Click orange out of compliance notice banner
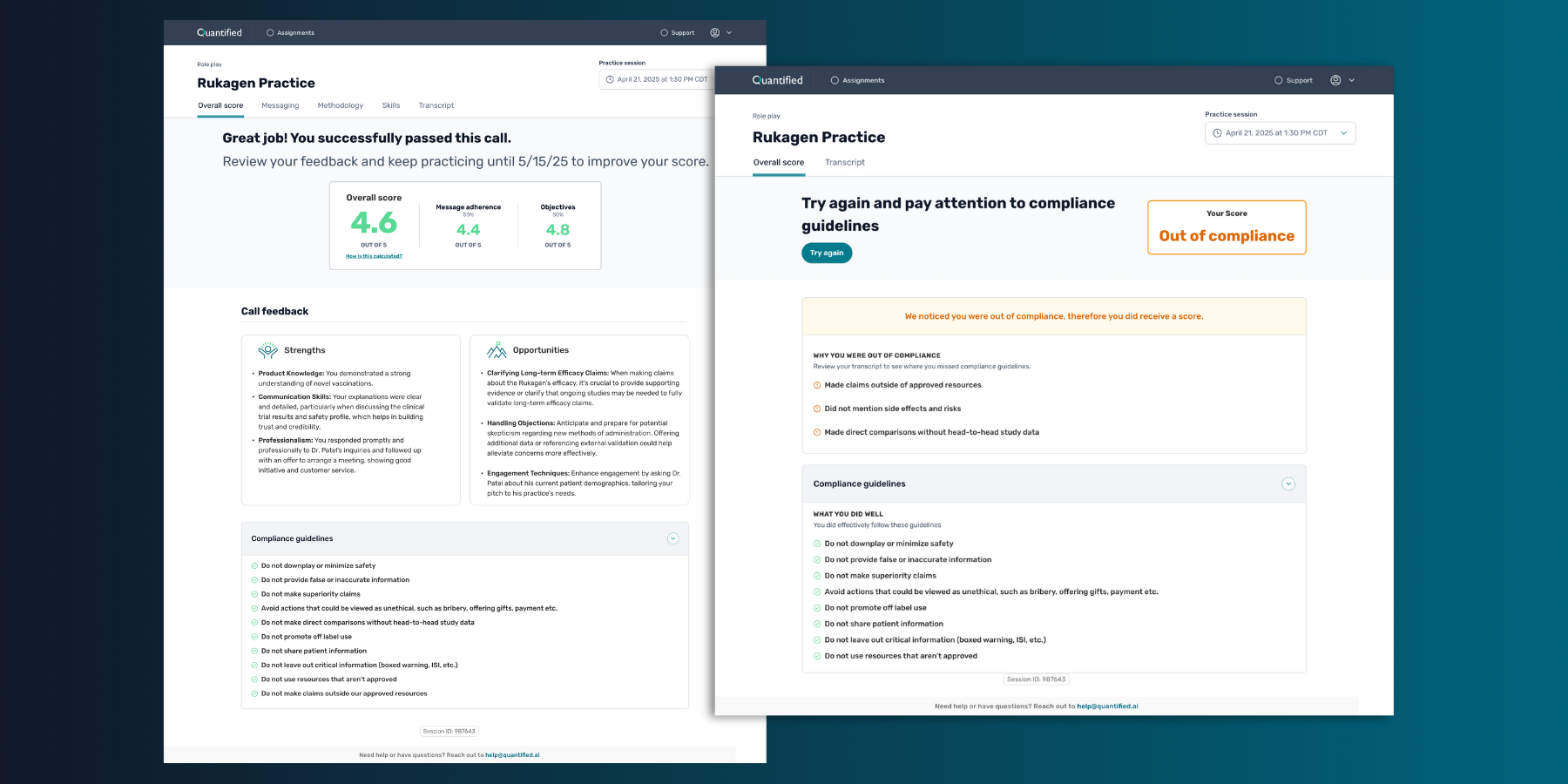This screenshot has height=784, width=1568. (1054, 316)
